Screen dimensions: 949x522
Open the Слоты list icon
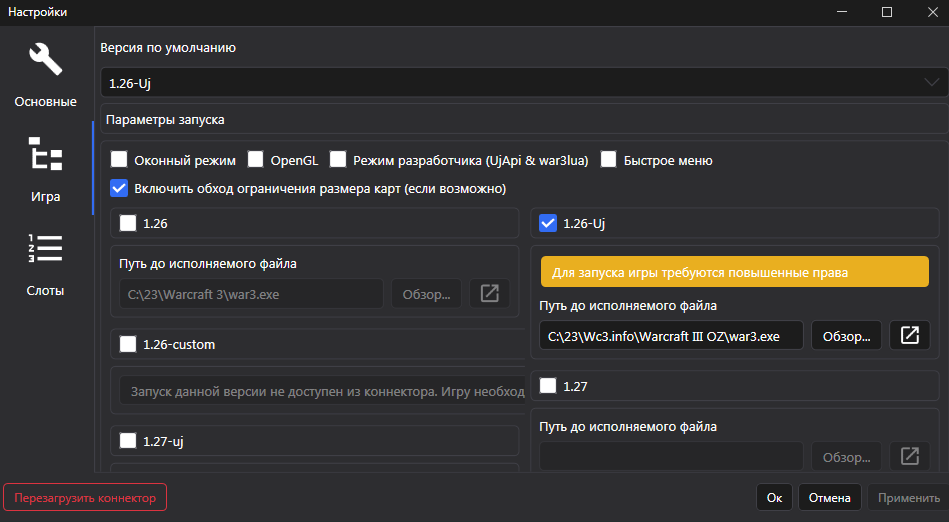coord(45,249)
